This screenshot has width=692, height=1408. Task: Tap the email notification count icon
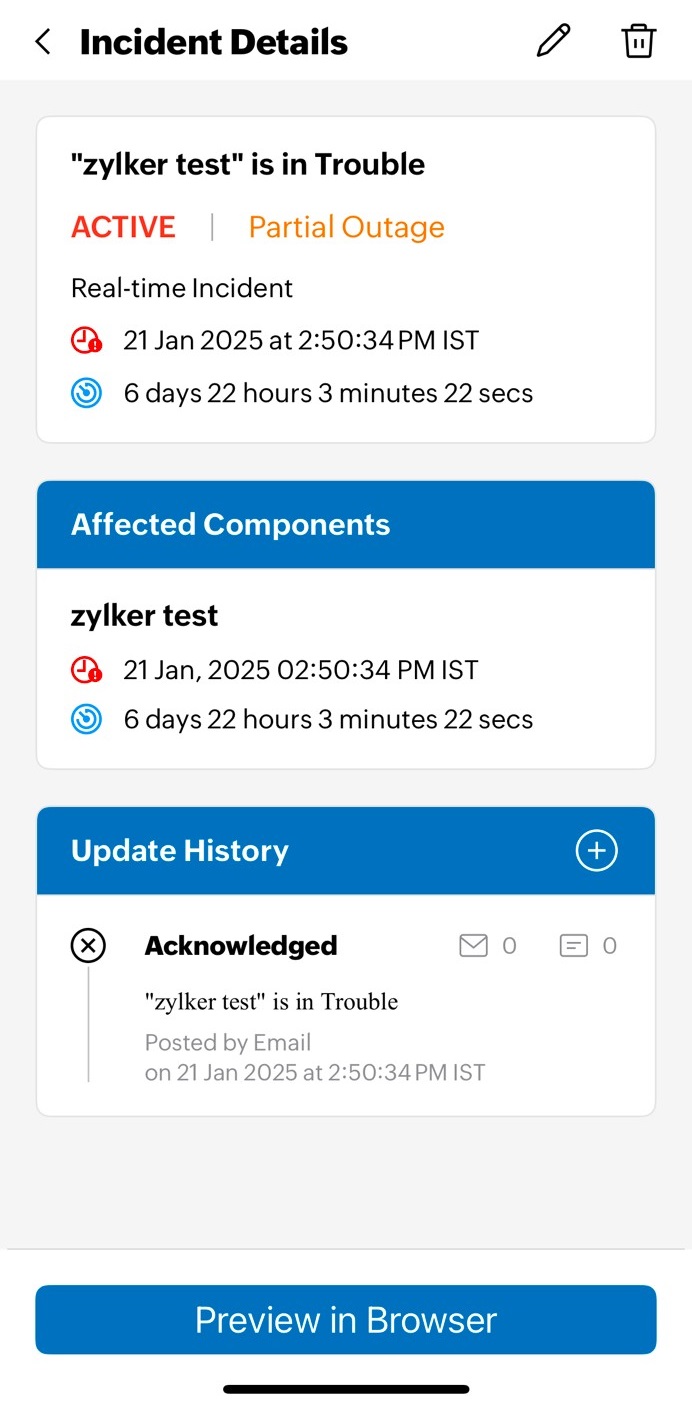(x=473, y=945)
